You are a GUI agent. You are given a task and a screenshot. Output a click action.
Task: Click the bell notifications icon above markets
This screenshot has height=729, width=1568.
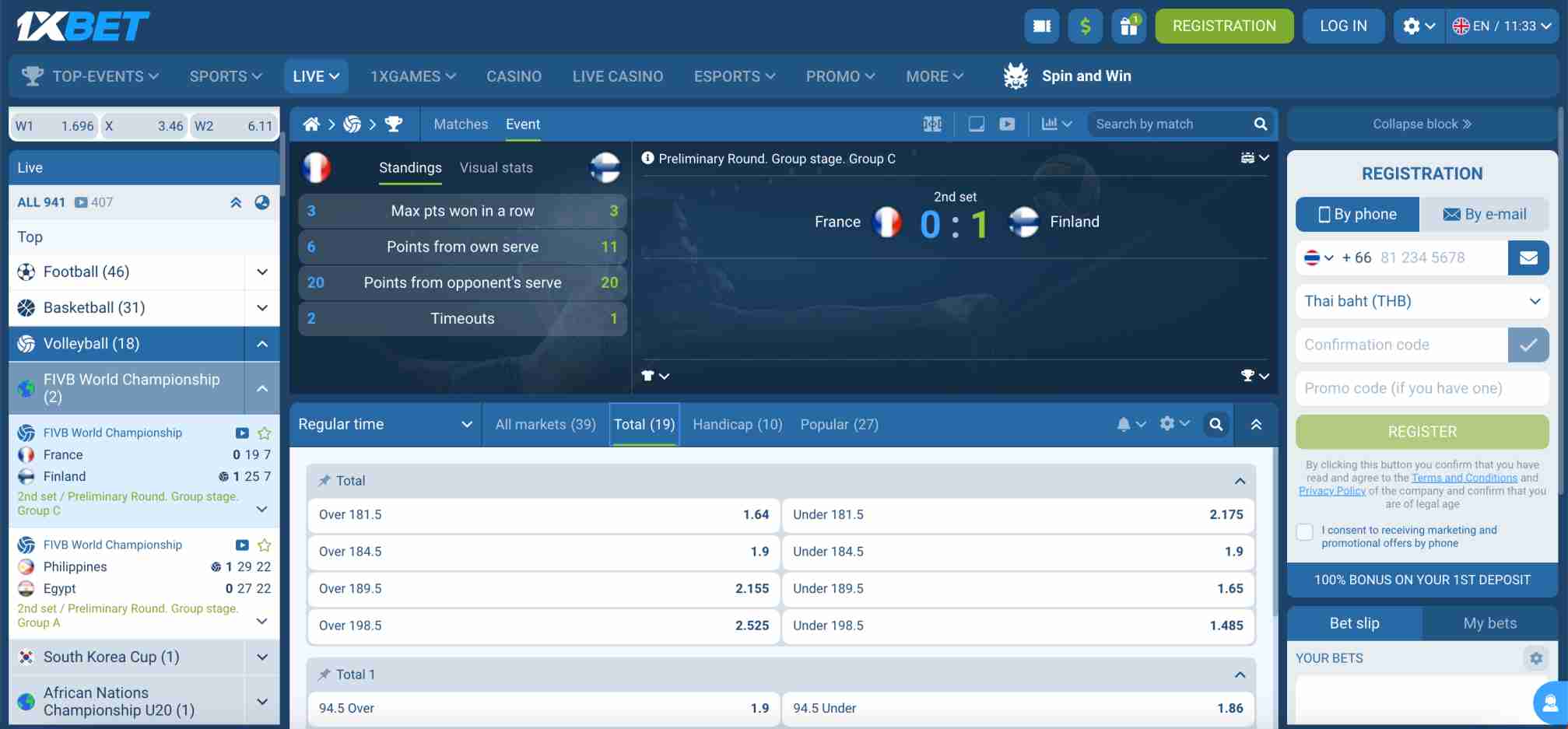tap(1124, 424)
